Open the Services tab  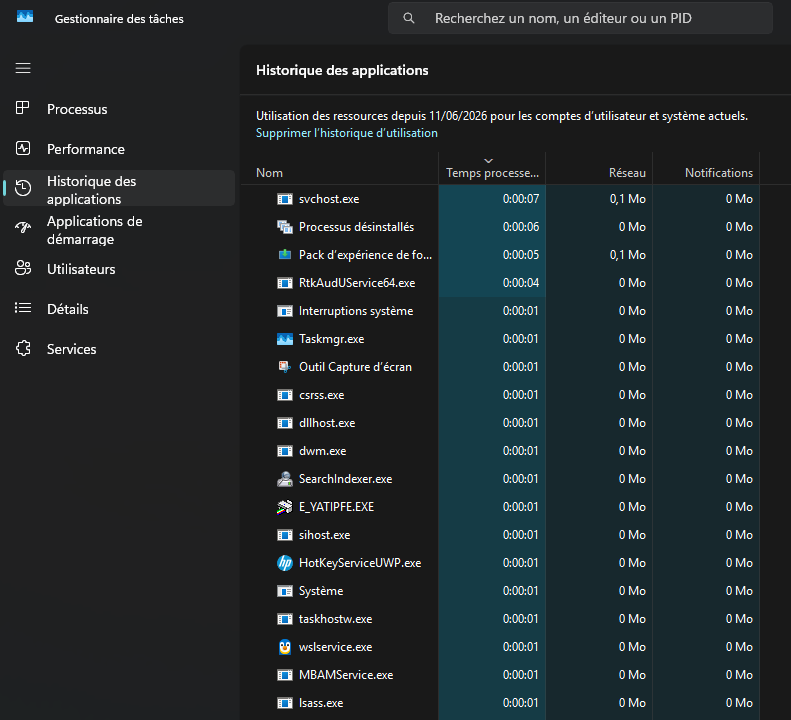tap(119, 349)
